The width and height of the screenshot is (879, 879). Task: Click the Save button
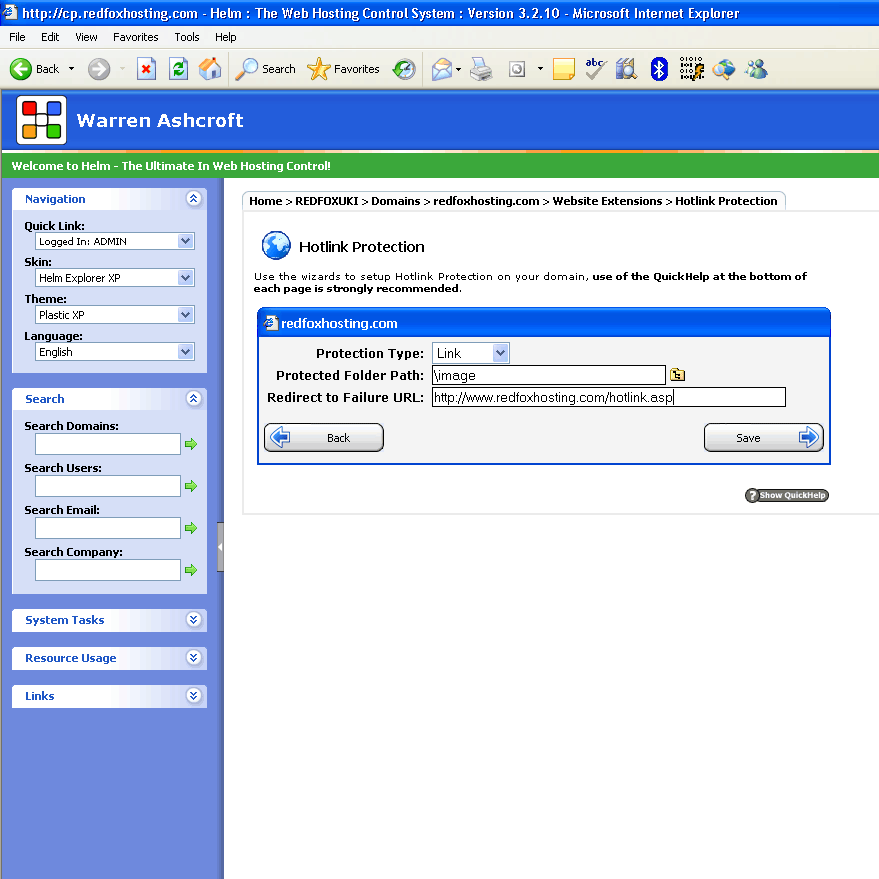[x=764, y=437]
